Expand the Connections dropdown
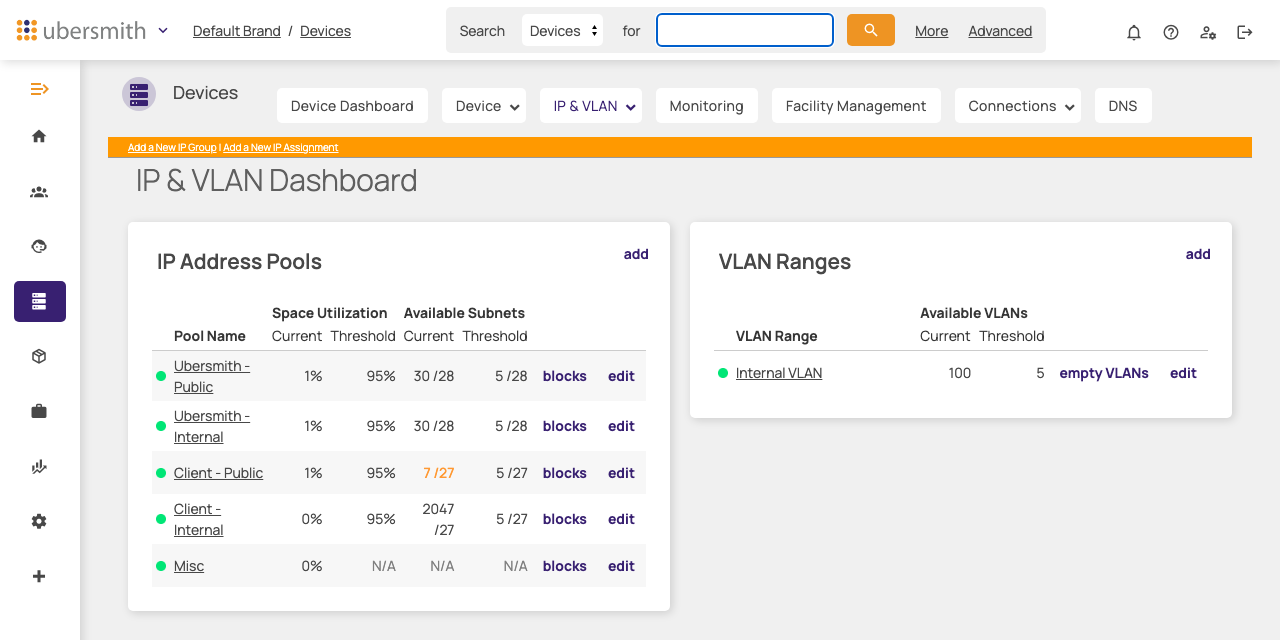 [1018, 106]
